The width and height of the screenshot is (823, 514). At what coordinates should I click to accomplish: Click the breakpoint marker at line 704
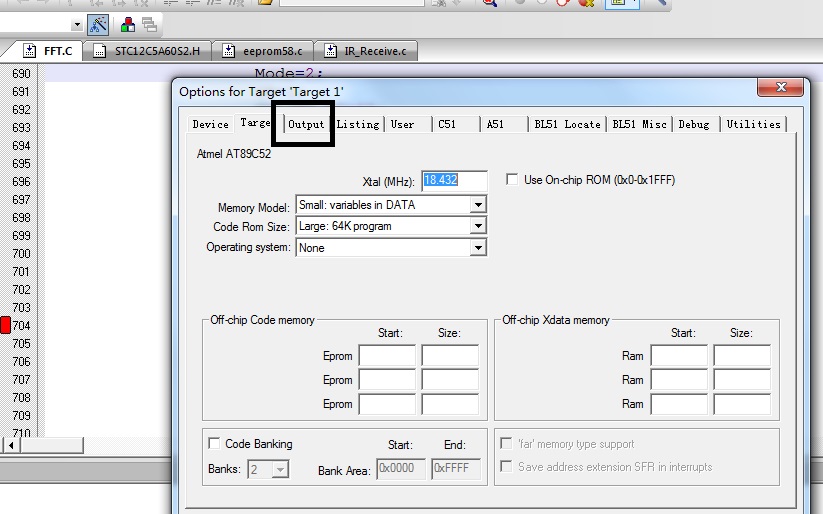(x=5, y=325)
